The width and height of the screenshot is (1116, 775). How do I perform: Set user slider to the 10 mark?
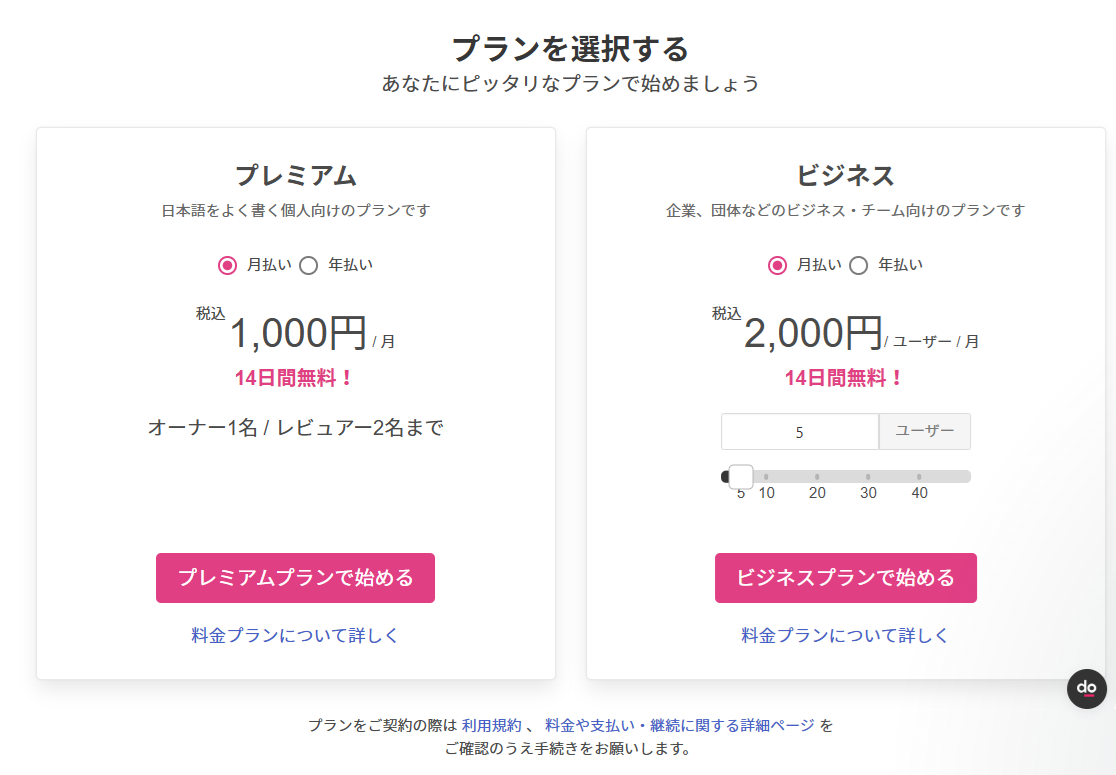tap(766, 477)
